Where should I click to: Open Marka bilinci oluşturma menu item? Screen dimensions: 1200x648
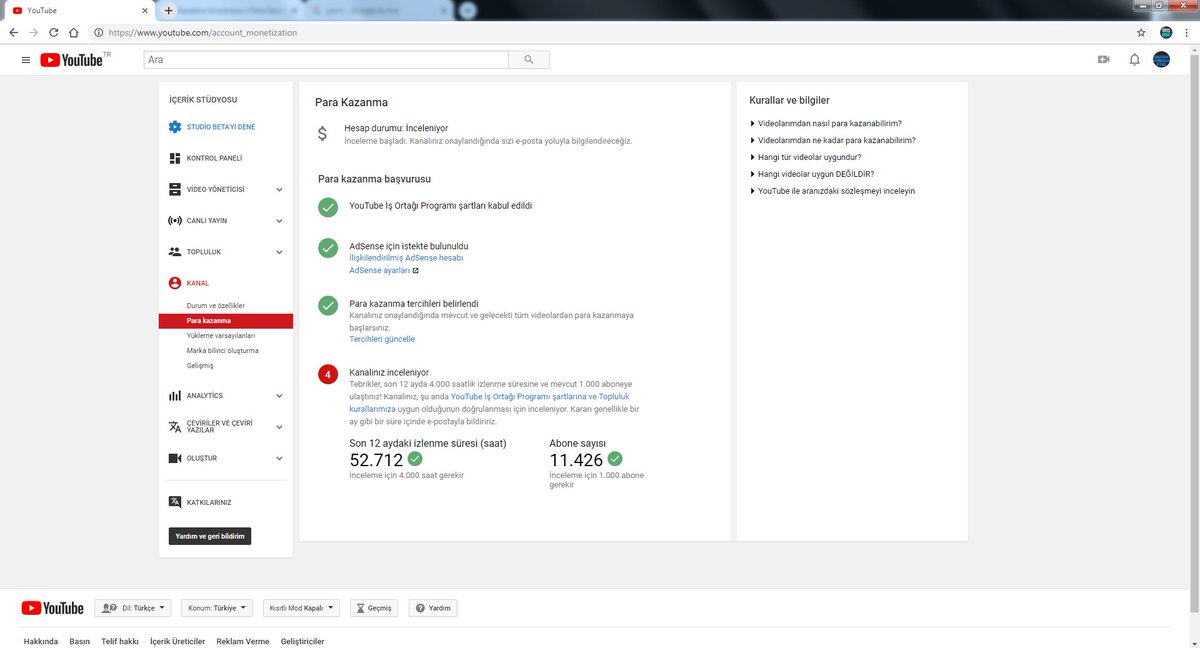click(225, 351)
